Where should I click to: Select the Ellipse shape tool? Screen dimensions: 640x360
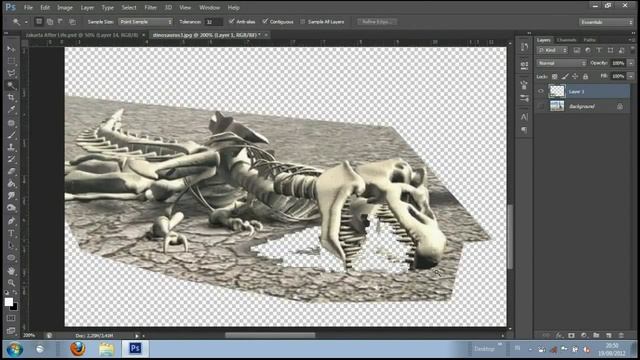[x=11, y=258]
